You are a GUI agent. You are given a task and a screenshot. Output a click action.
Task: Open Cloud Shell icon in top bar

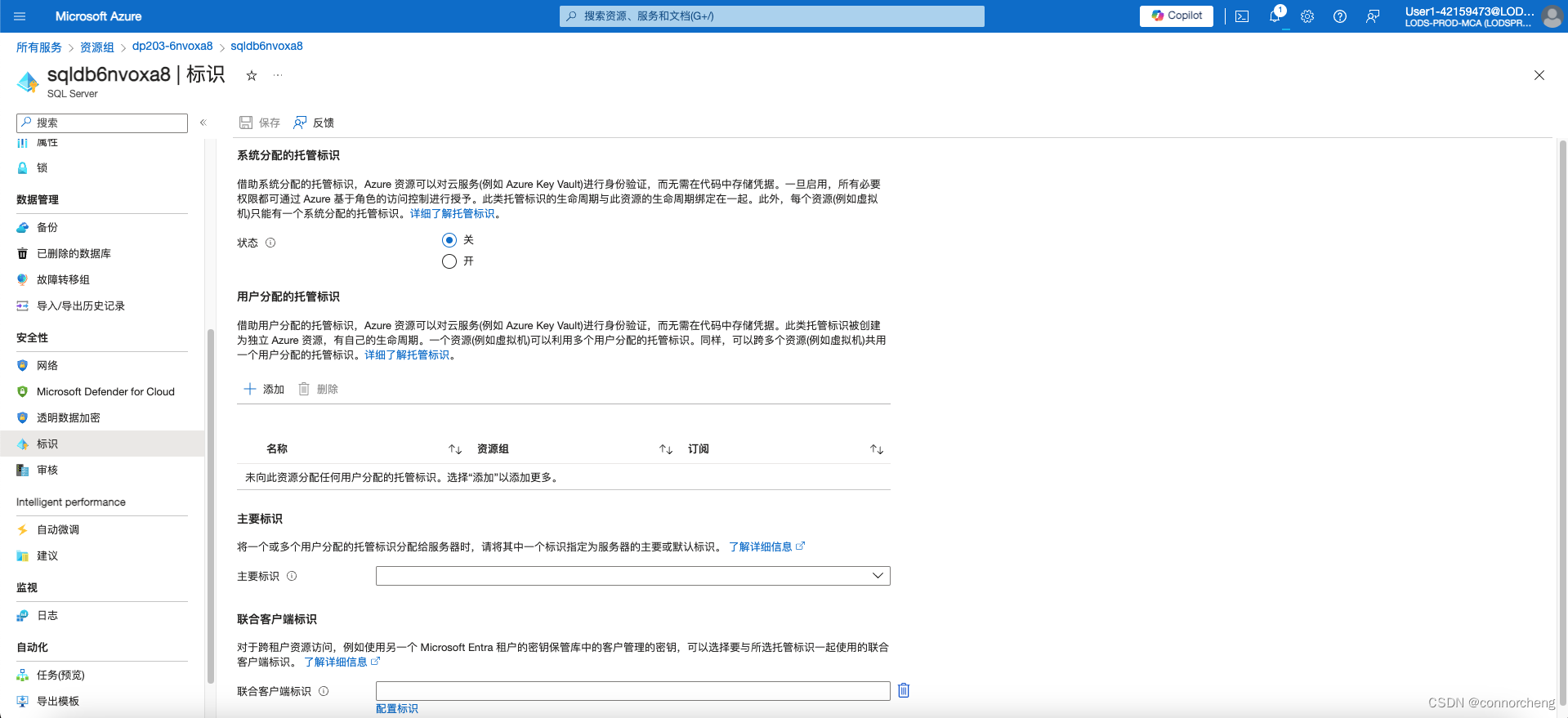[1242, 16]
